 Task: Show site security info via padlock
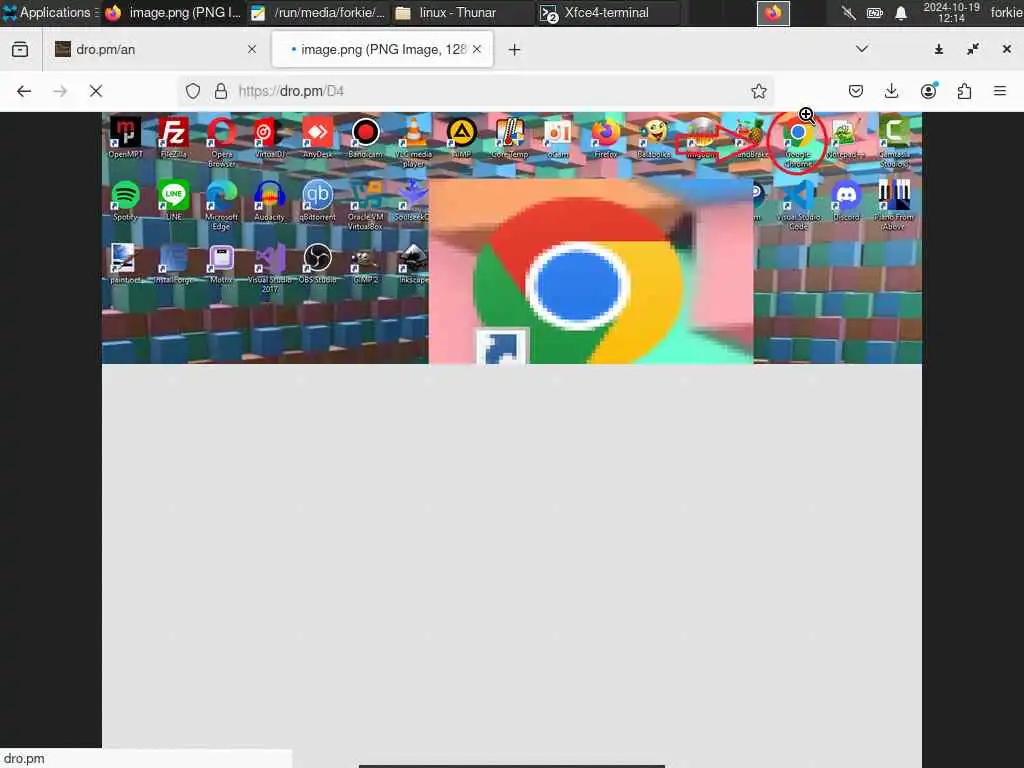tap(221, 91)
